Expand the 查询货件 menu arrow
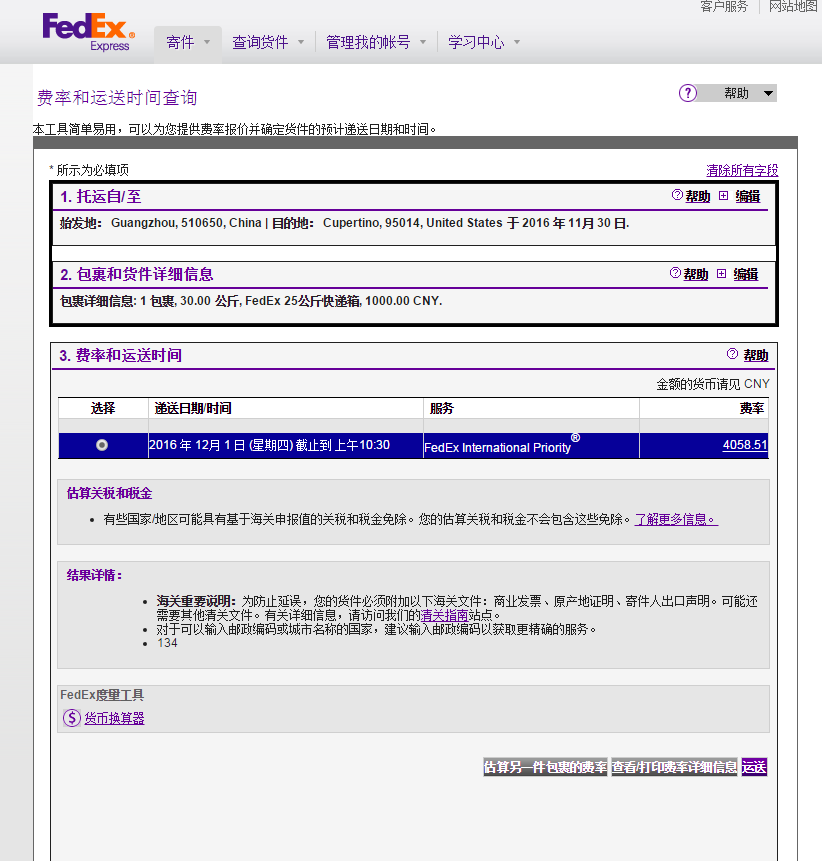Image resolution: width=822 pixels, height=861 pixels. point(301,42)
